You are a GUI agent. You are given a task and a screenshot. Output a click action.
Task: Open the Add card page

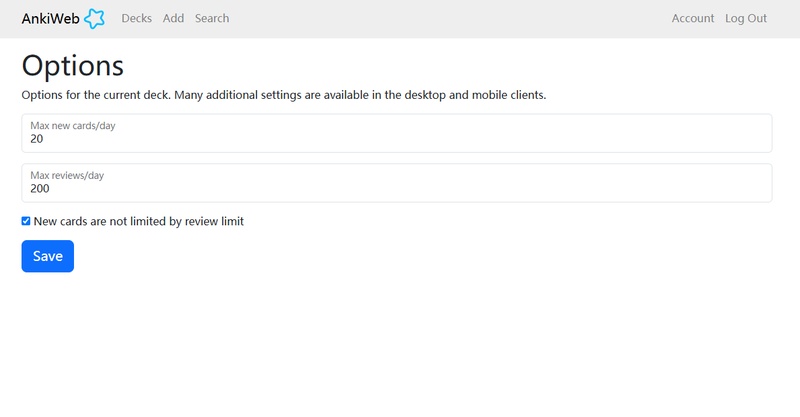coord(173,18)
